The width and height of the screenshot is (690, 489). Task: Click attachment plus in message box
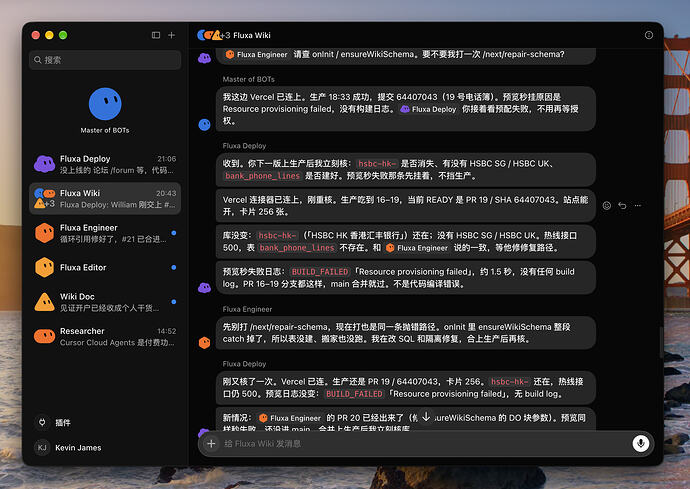pyautogui.click(x=211, y=444)
